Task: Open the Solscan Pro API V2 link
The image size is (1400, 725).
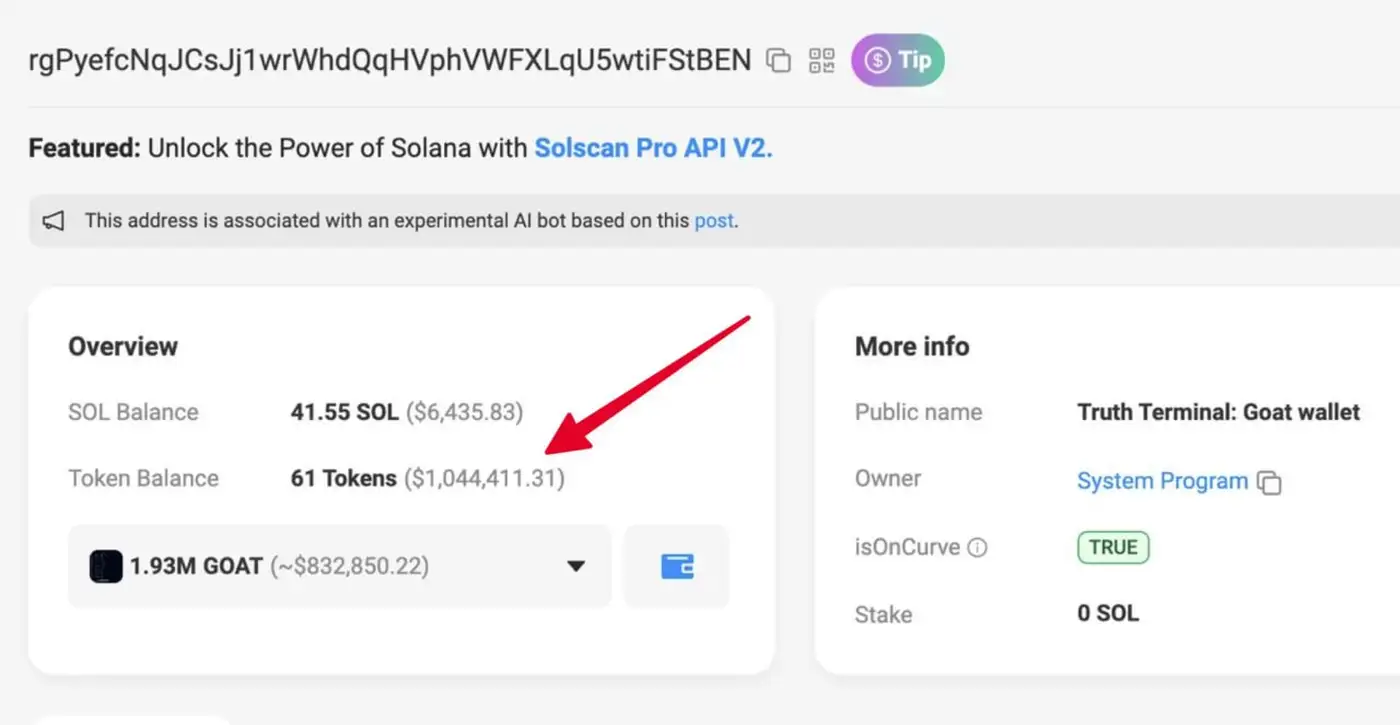Action: 653,148
